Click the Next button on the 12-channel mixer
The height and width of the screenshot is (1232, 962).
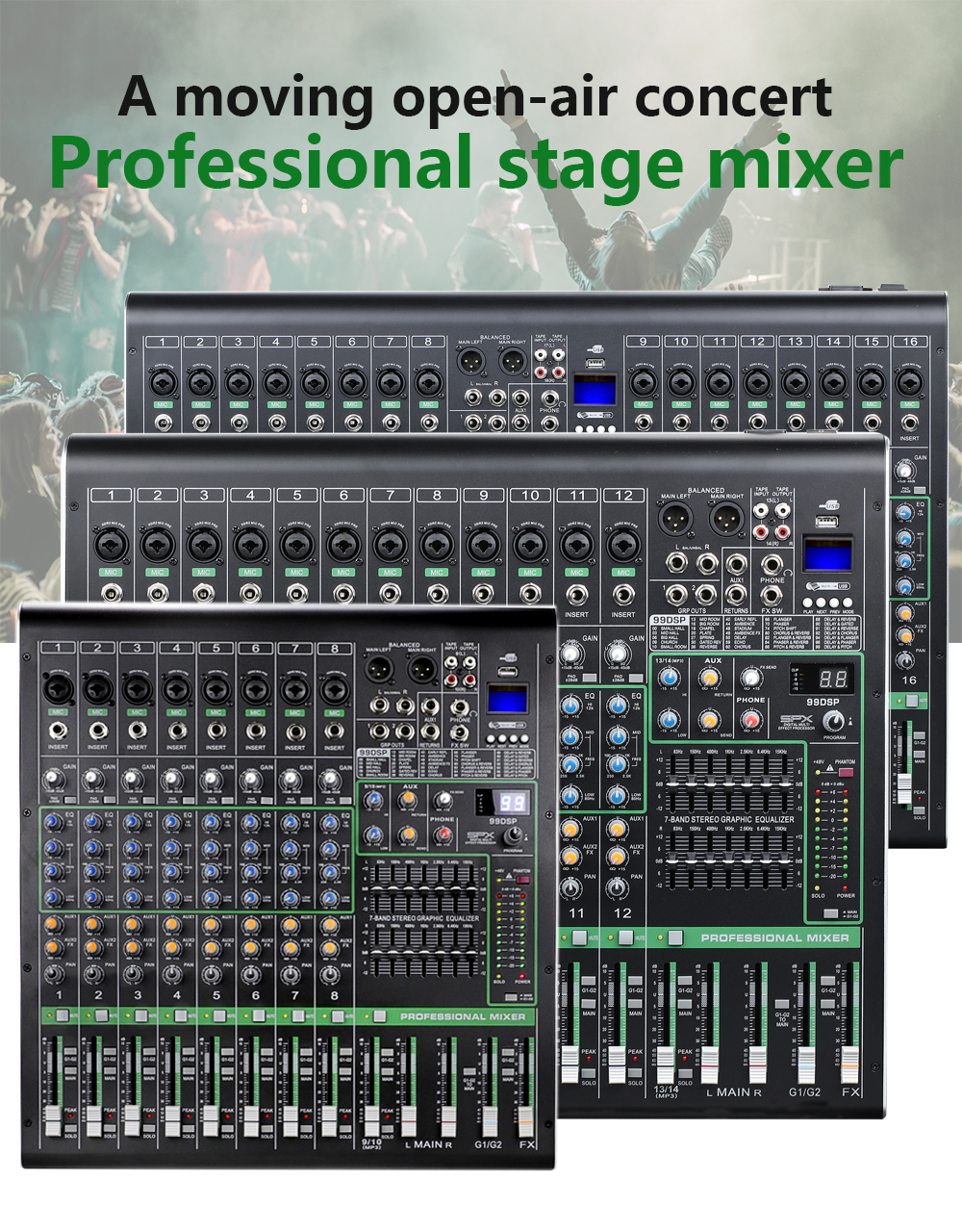coord(821,603)
